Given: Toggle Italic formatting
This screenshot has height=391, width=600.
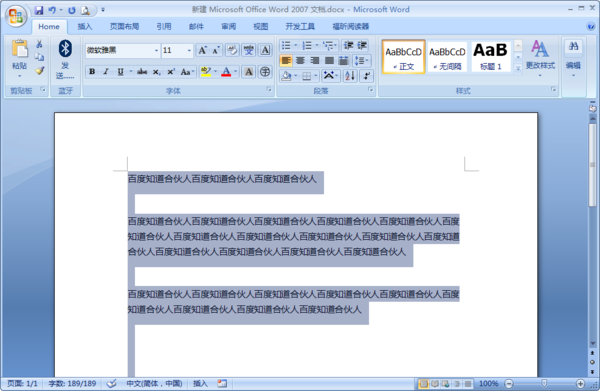Looking at the screenshot, I should click(106, 72).
